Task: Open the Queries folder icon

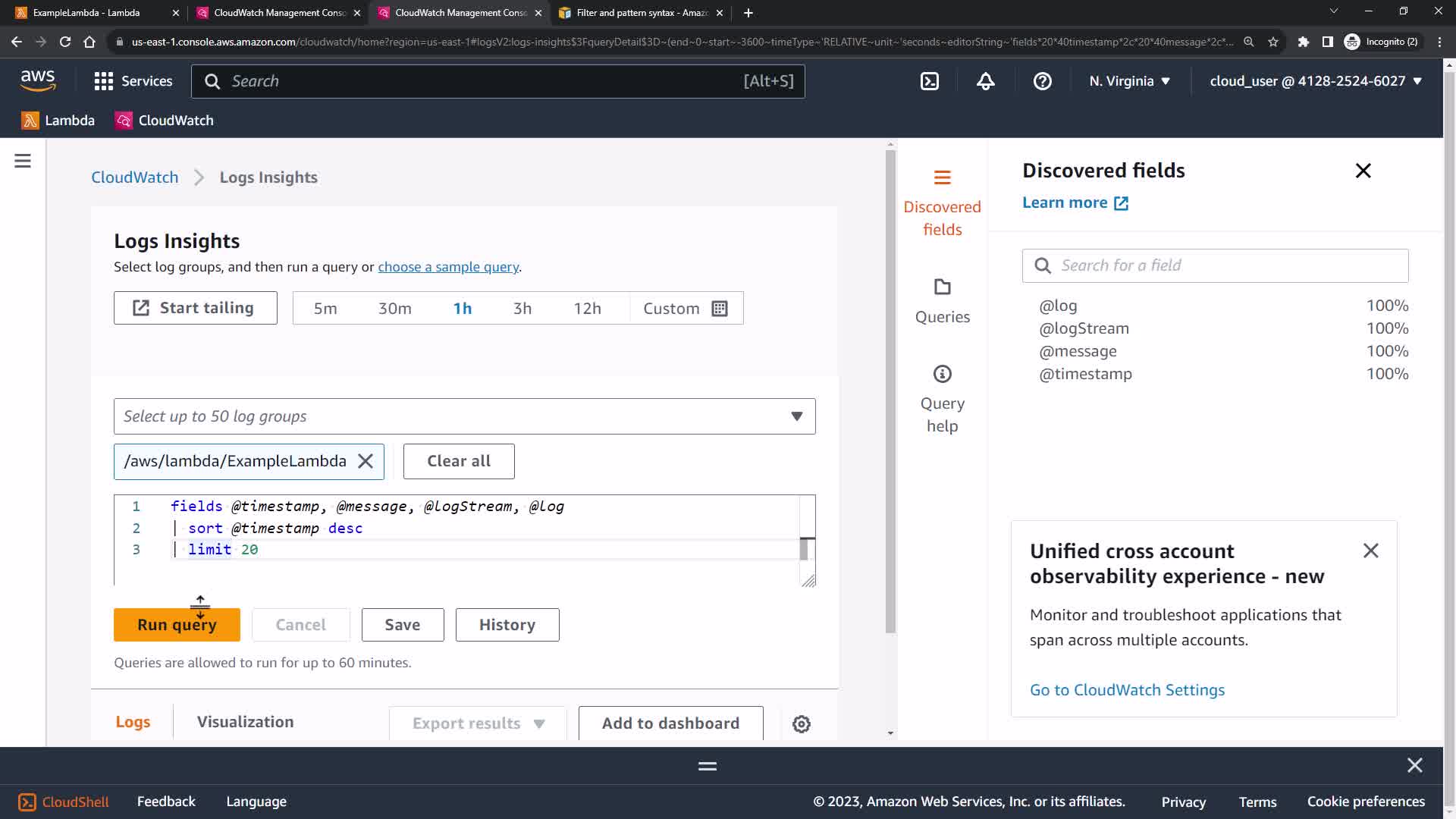Action: [942, 287]
